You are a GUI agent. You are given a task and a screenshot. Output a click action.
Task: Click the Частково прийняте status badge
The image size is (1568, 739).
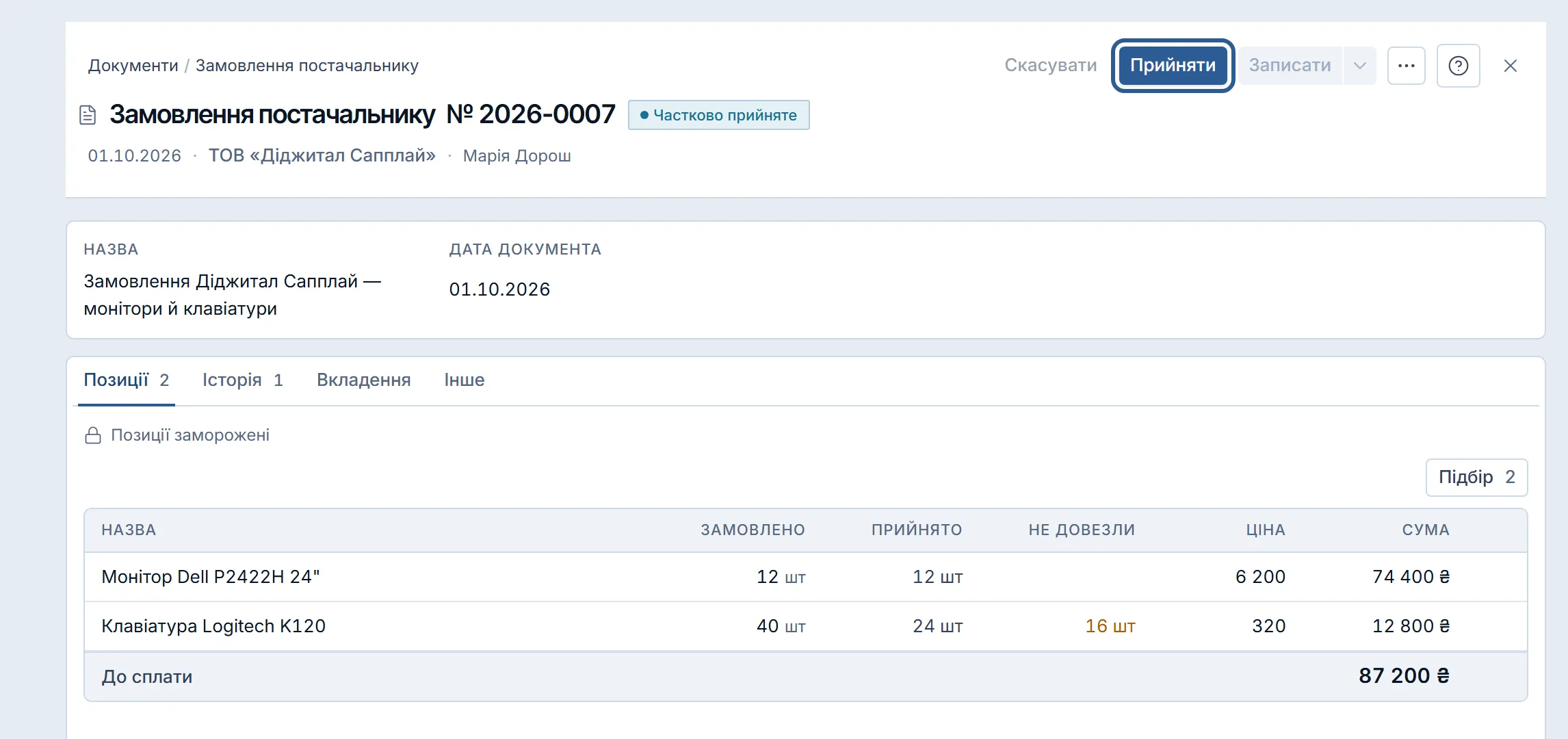click(x=718, y=115)
